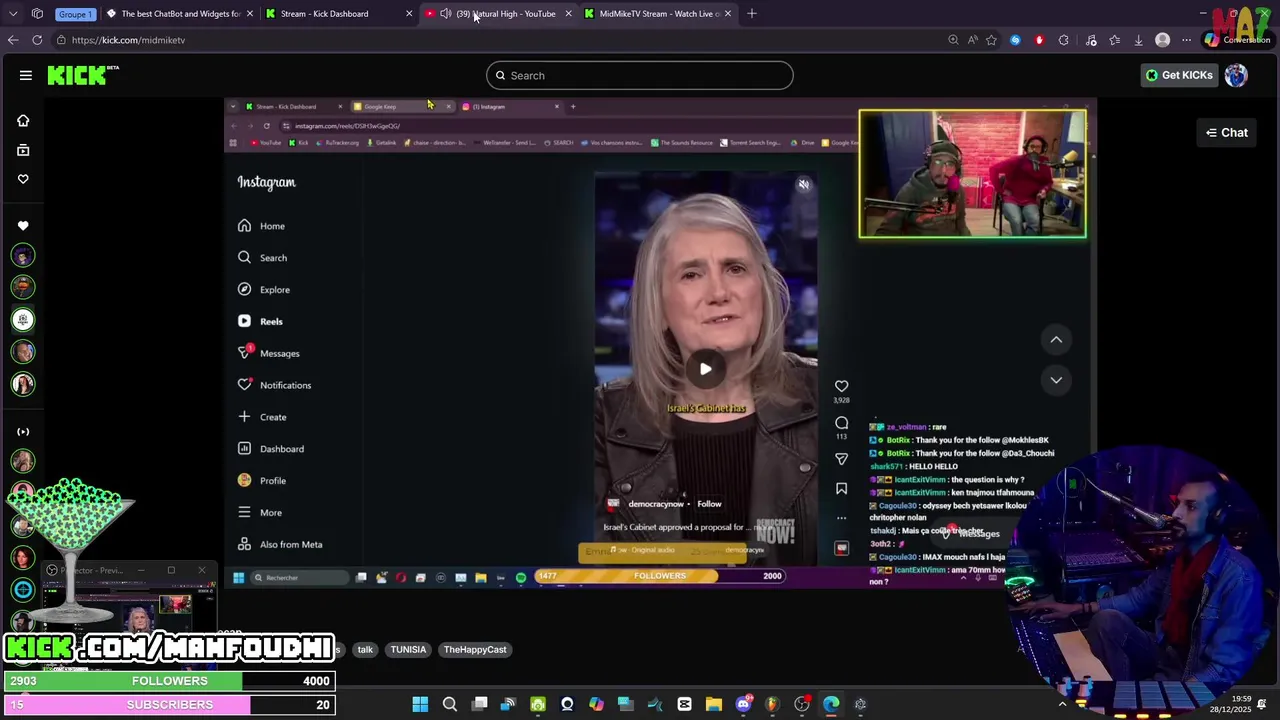Go to previous reel with up chevron
1280x720 pixels.
pyautogui.click(x=1056, y=340)
